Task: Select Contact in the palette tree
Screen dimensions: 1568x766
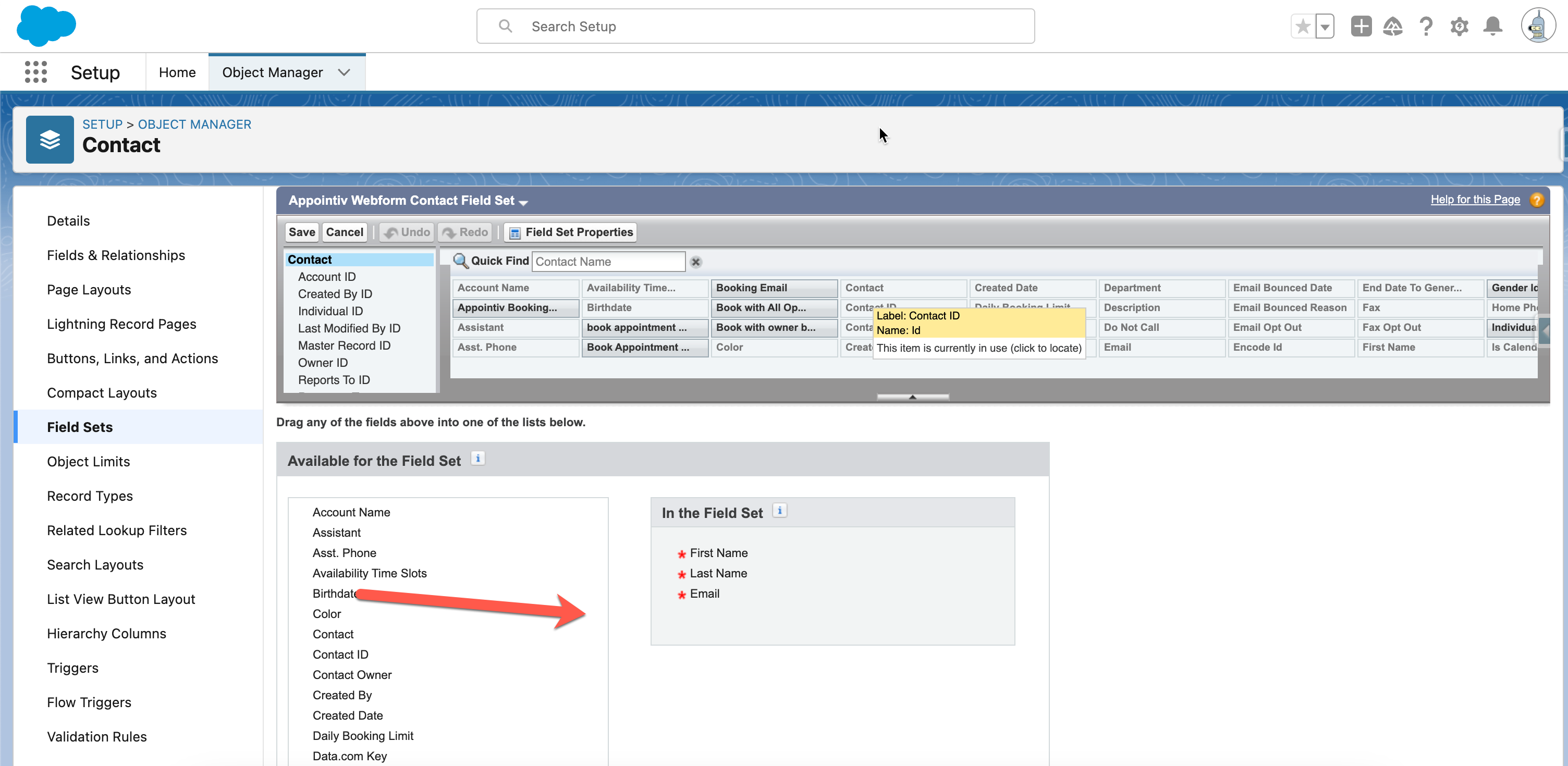Action: (x=359, y=260)
